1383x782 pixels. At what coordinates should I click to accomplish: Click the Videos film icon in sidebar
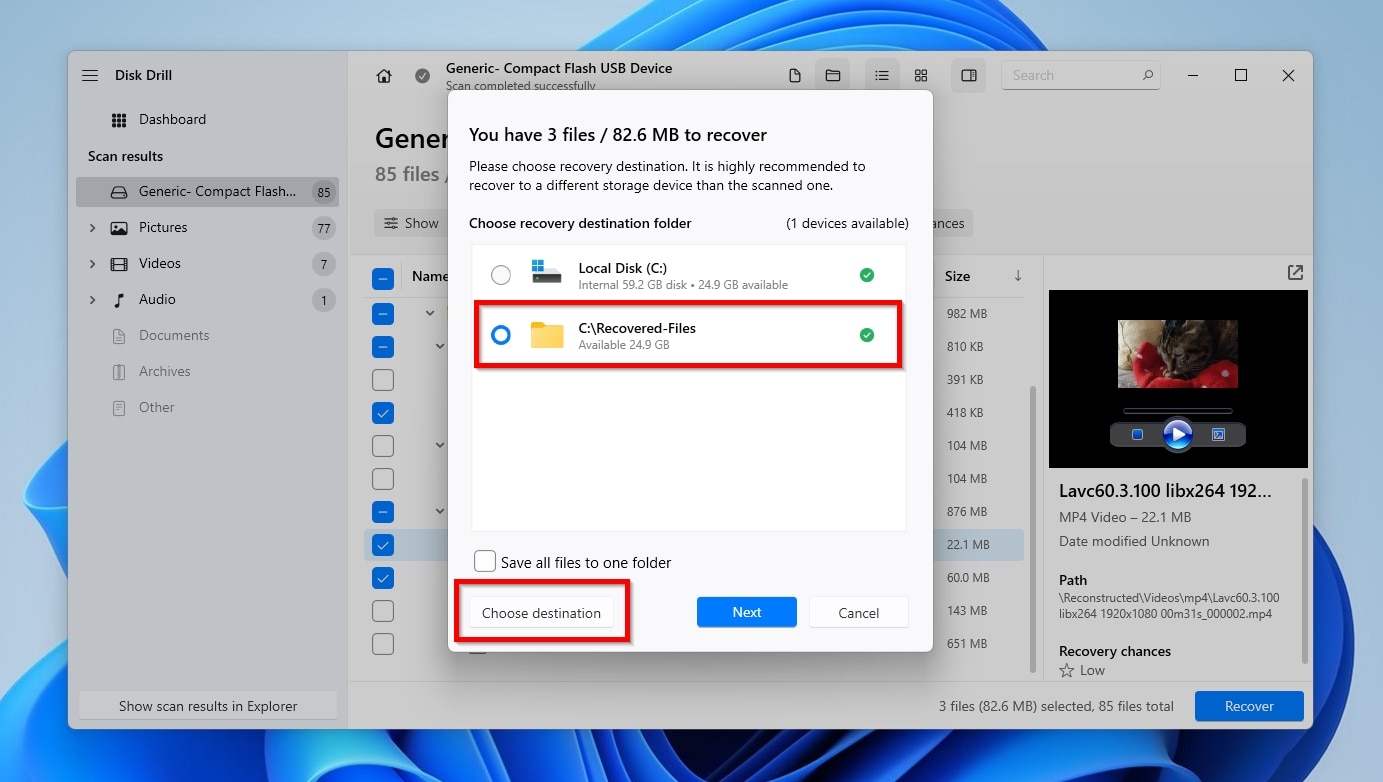tap(119, 264)
